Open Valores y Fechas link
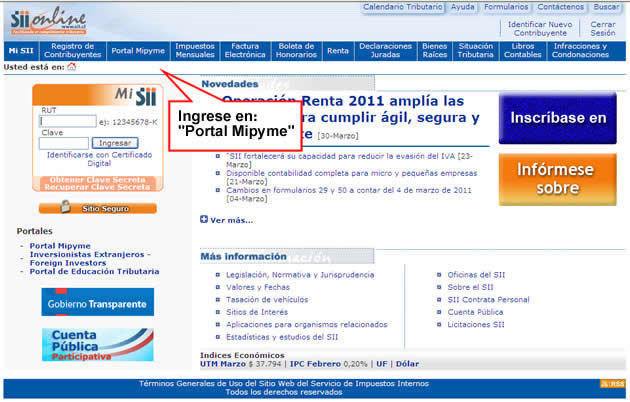Viewport: 630px width, 402px height. [x=258, y=288]
